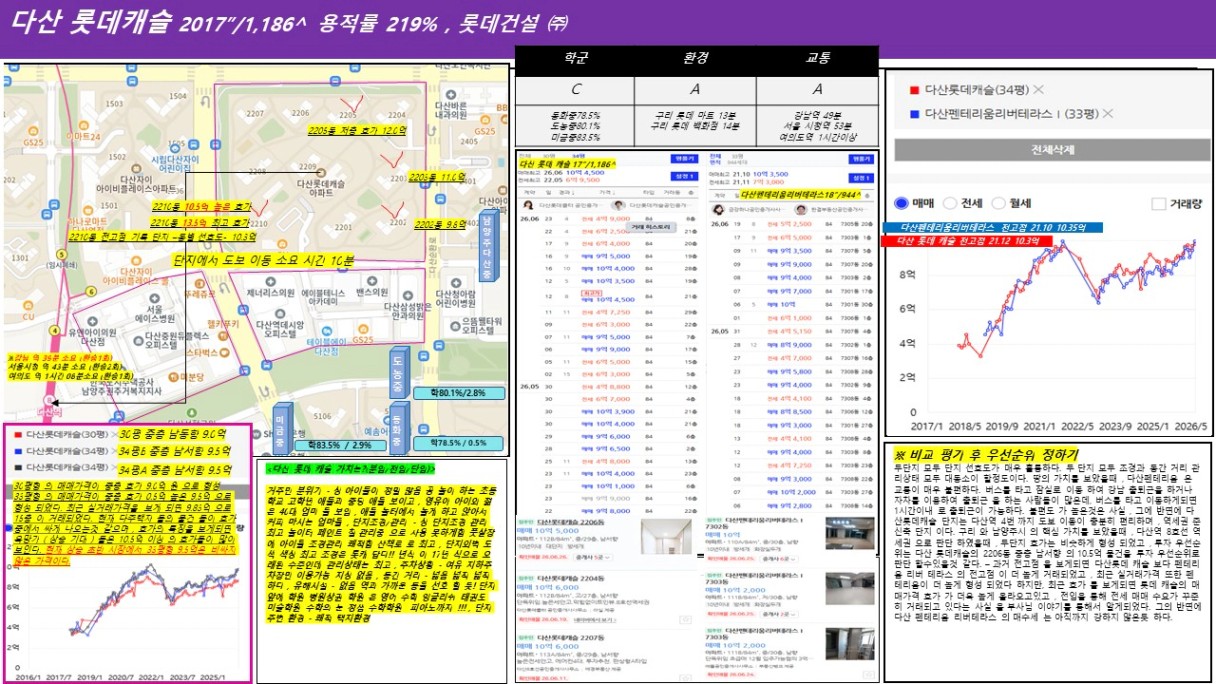This screenshot has width=1216, height=684.
Task: Select the 다산롯데캐슬 아파트 marker
Action: 320,172
